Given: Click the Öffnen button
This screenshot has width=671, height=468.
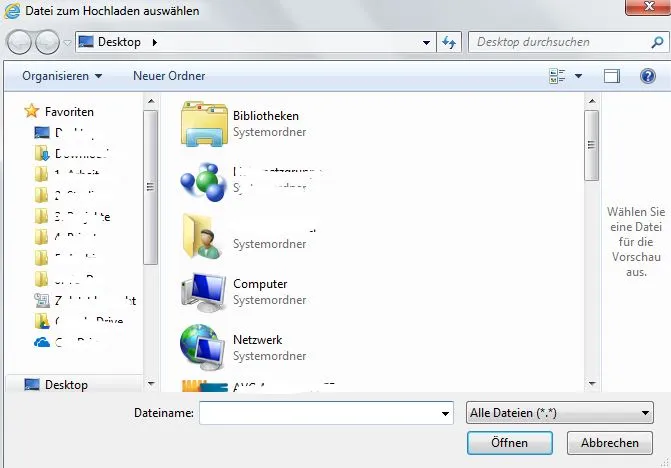Looking at the screenshot, I should 510,443.
